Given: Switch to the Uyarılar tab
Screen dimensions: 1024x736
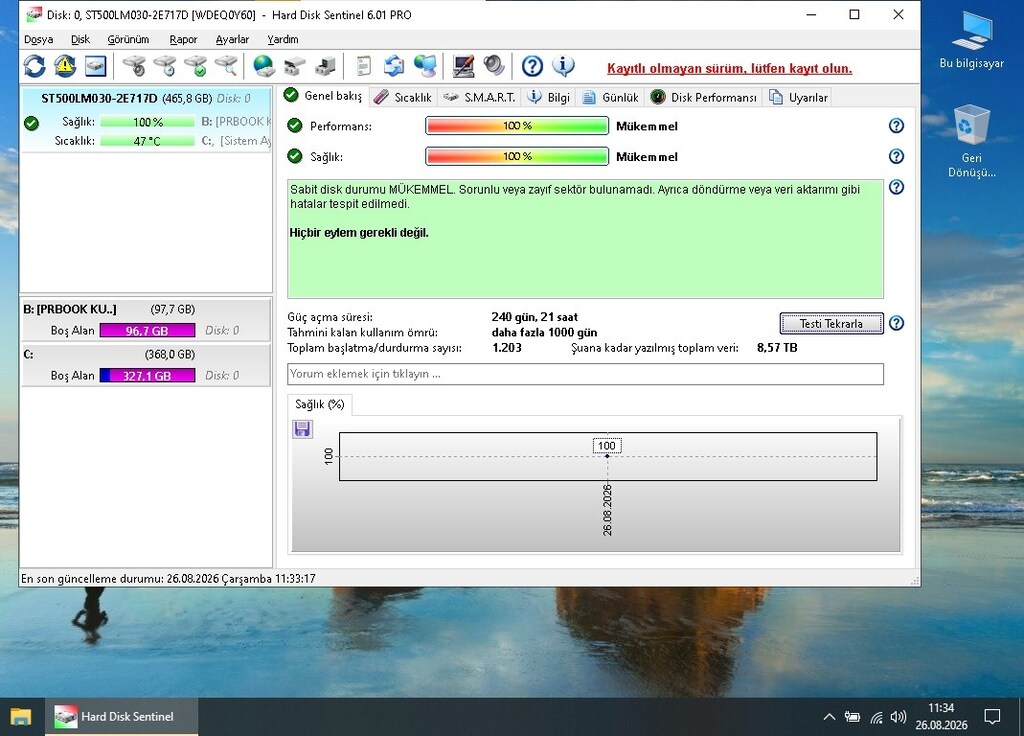Looking at the screenshot, I should (798, 97).
